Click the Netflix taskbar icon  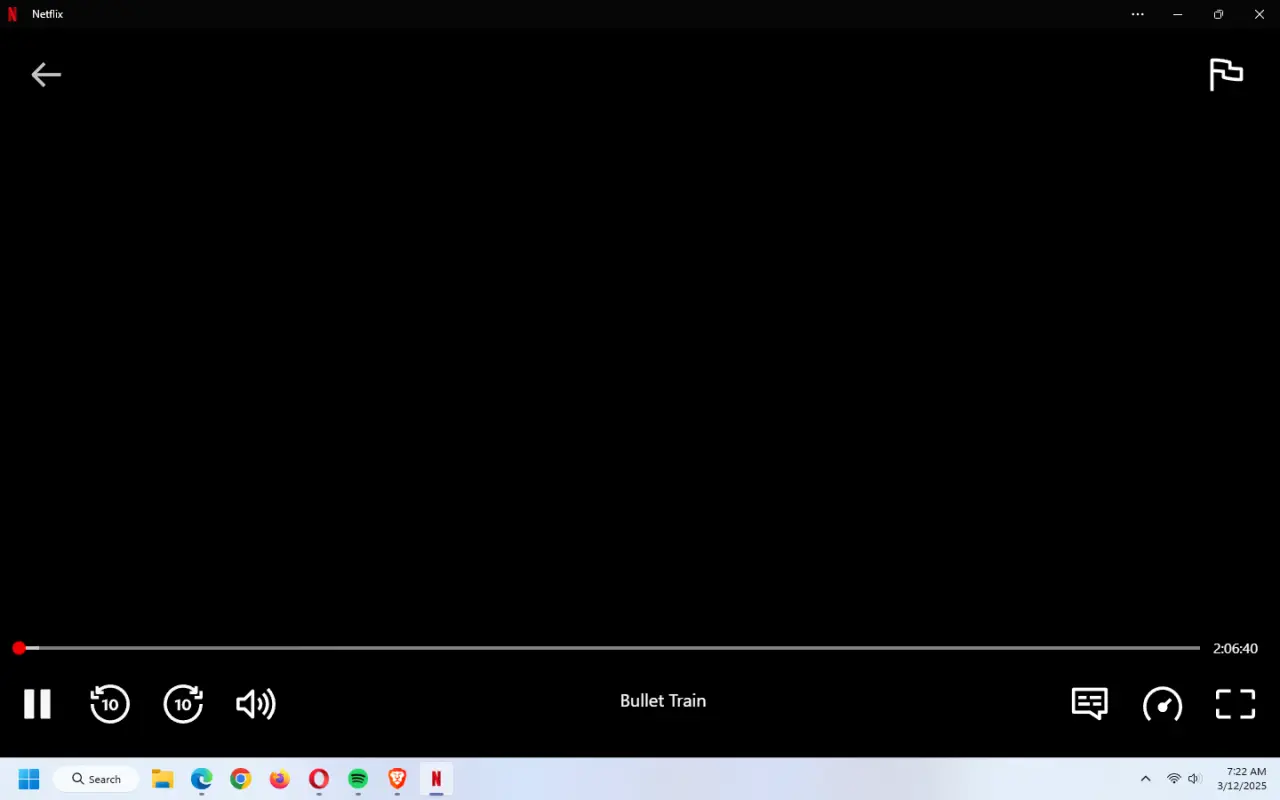pos(436,779)
